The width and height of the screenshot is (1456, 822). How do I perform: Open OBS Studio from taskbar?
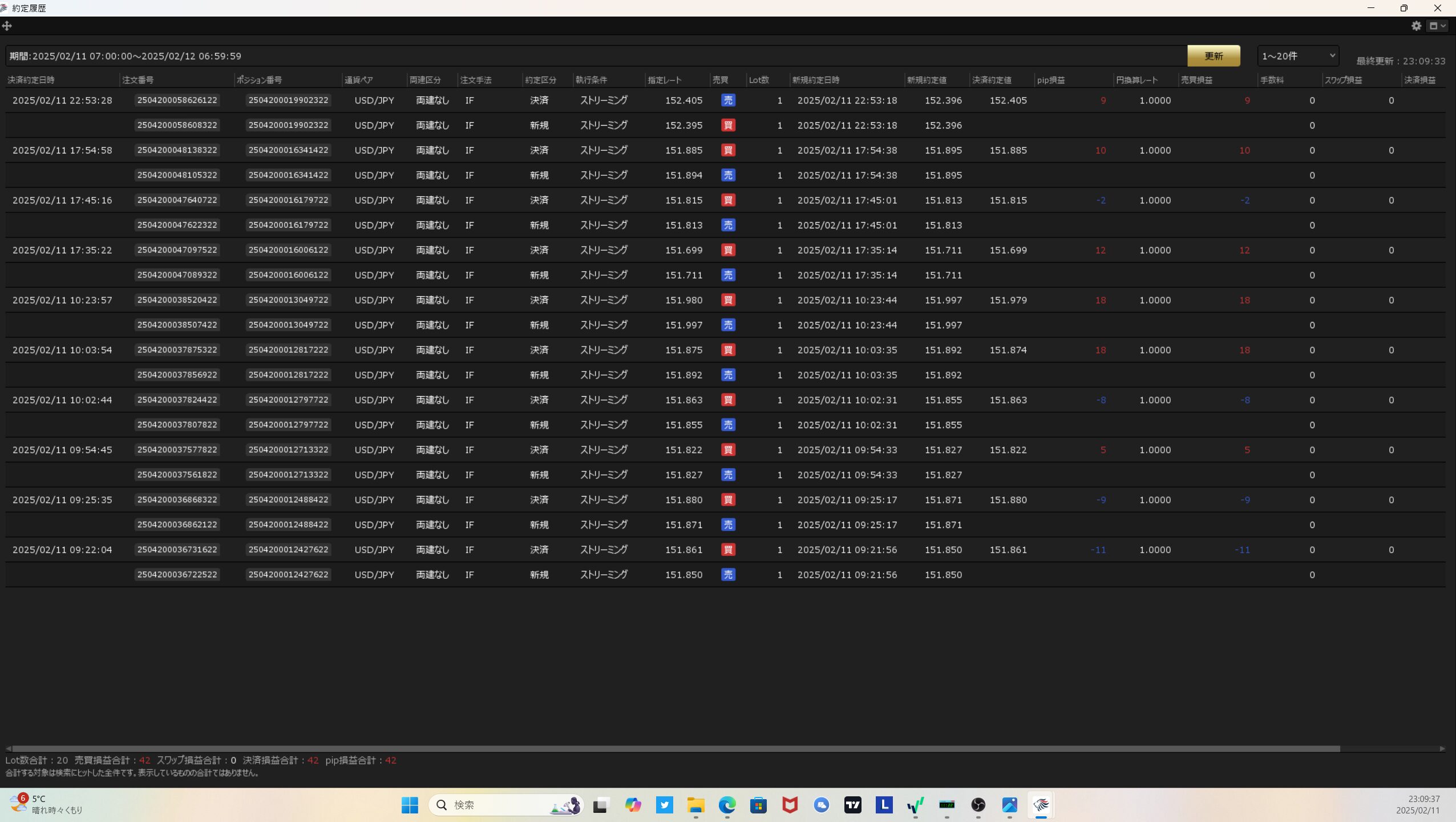click(x=978, y=805)
